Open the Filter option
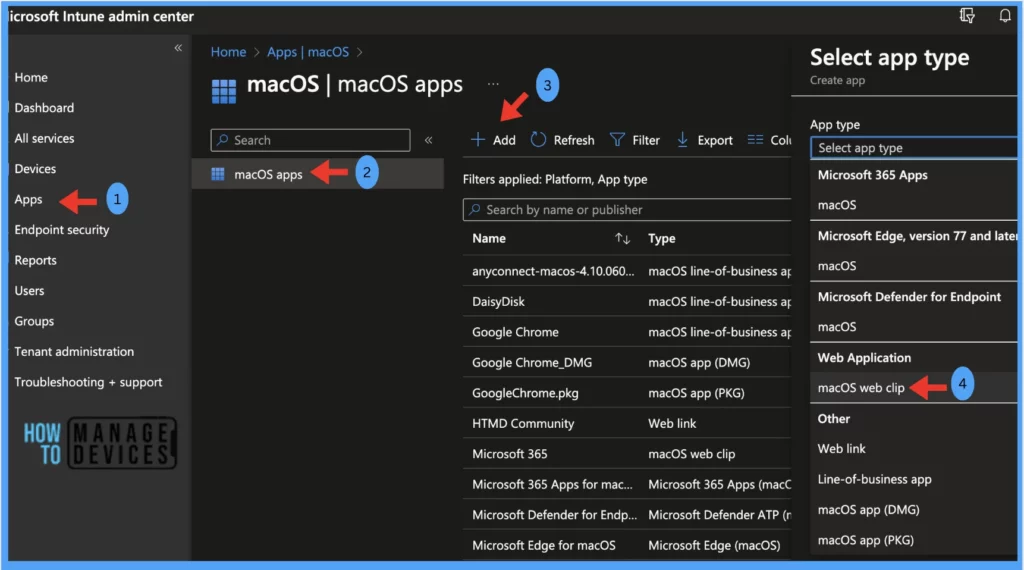This screenshot has width=1024, height=570. pos(635,140)
